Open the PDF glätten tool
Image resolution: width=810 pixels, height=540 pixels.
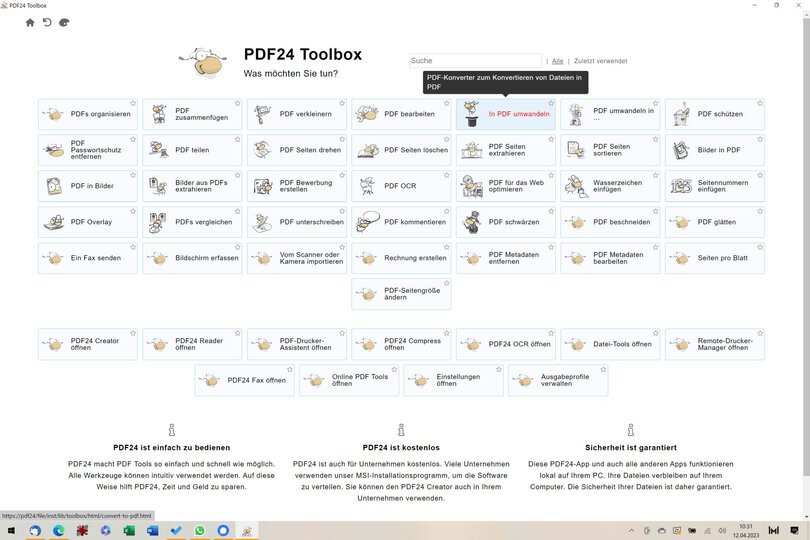click(714, 222)
